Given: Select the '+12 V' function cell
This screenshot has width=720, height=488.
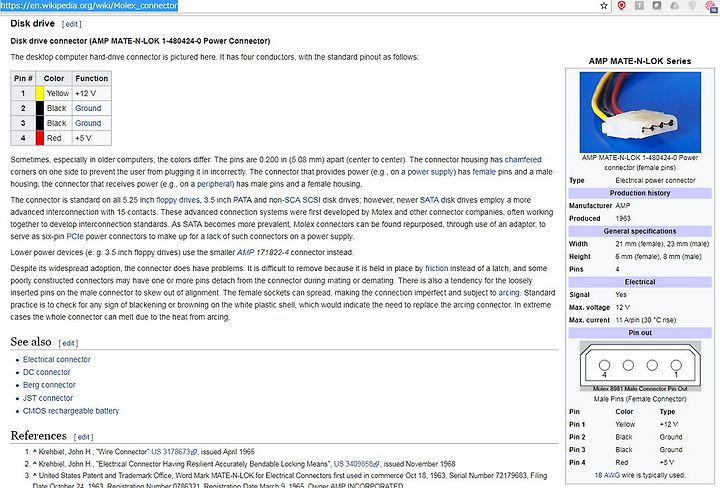Looking at the screenshot, I should 92,93.
